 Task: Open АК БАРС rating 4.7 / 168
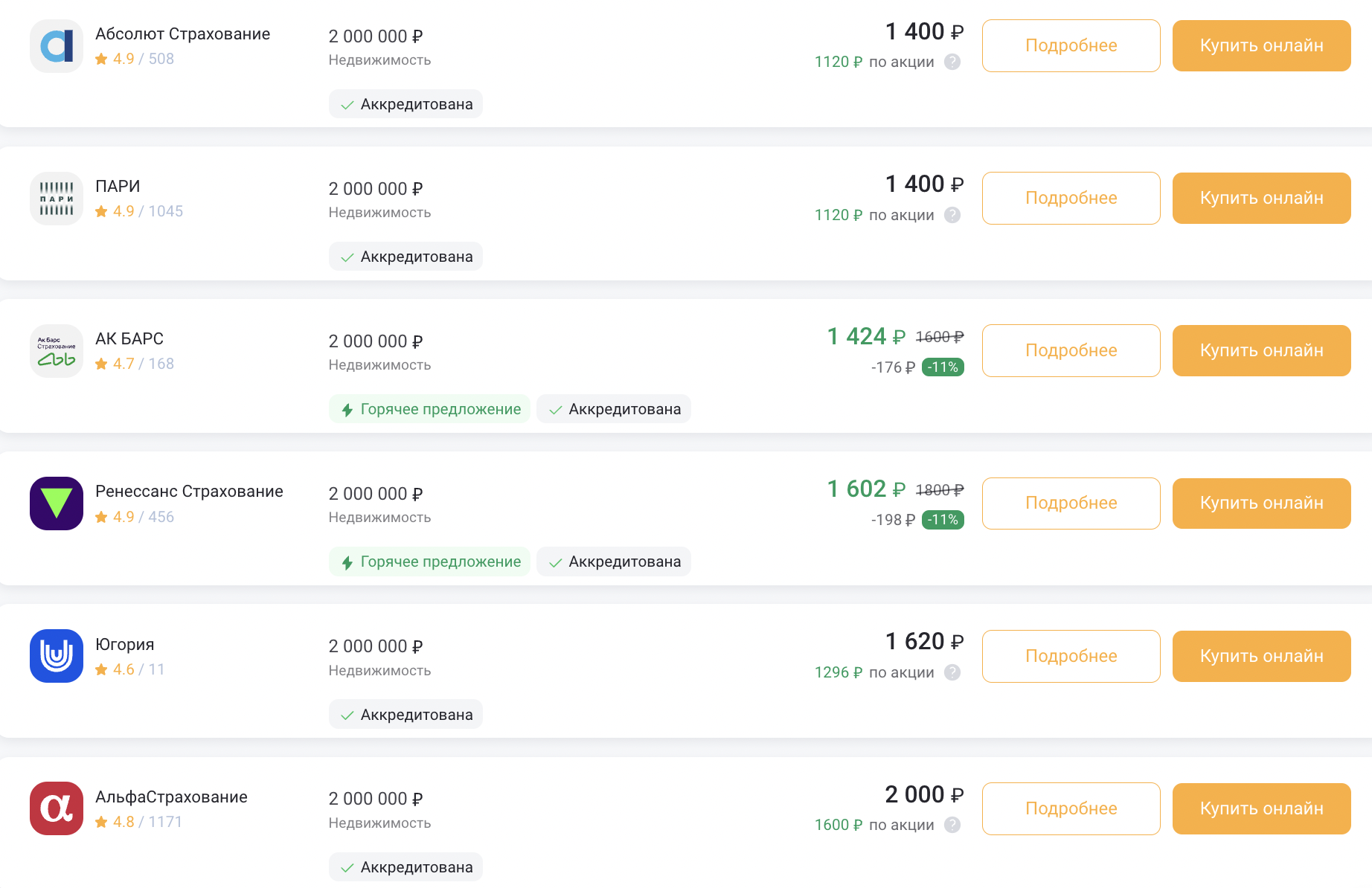tap(135, 364)
